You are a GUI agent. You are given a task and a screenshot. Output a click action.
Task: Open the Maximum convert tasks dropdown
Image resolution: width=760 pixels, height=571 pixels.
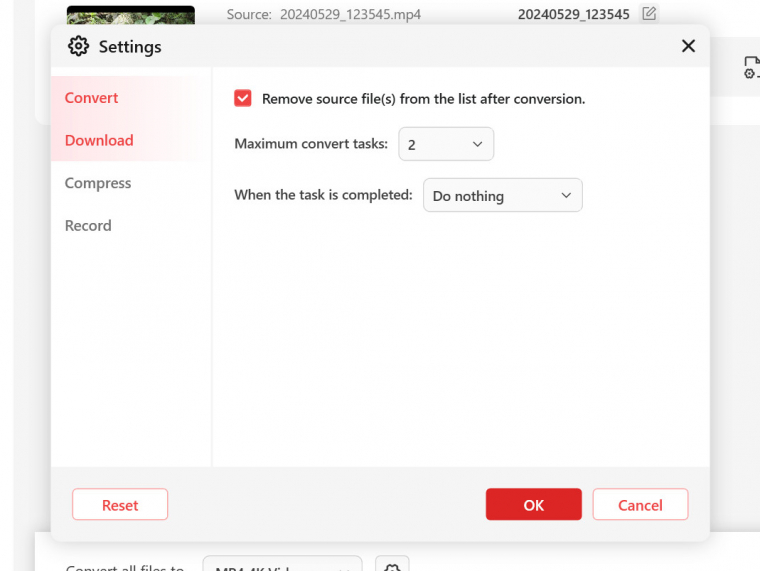(x=446, y=144)
